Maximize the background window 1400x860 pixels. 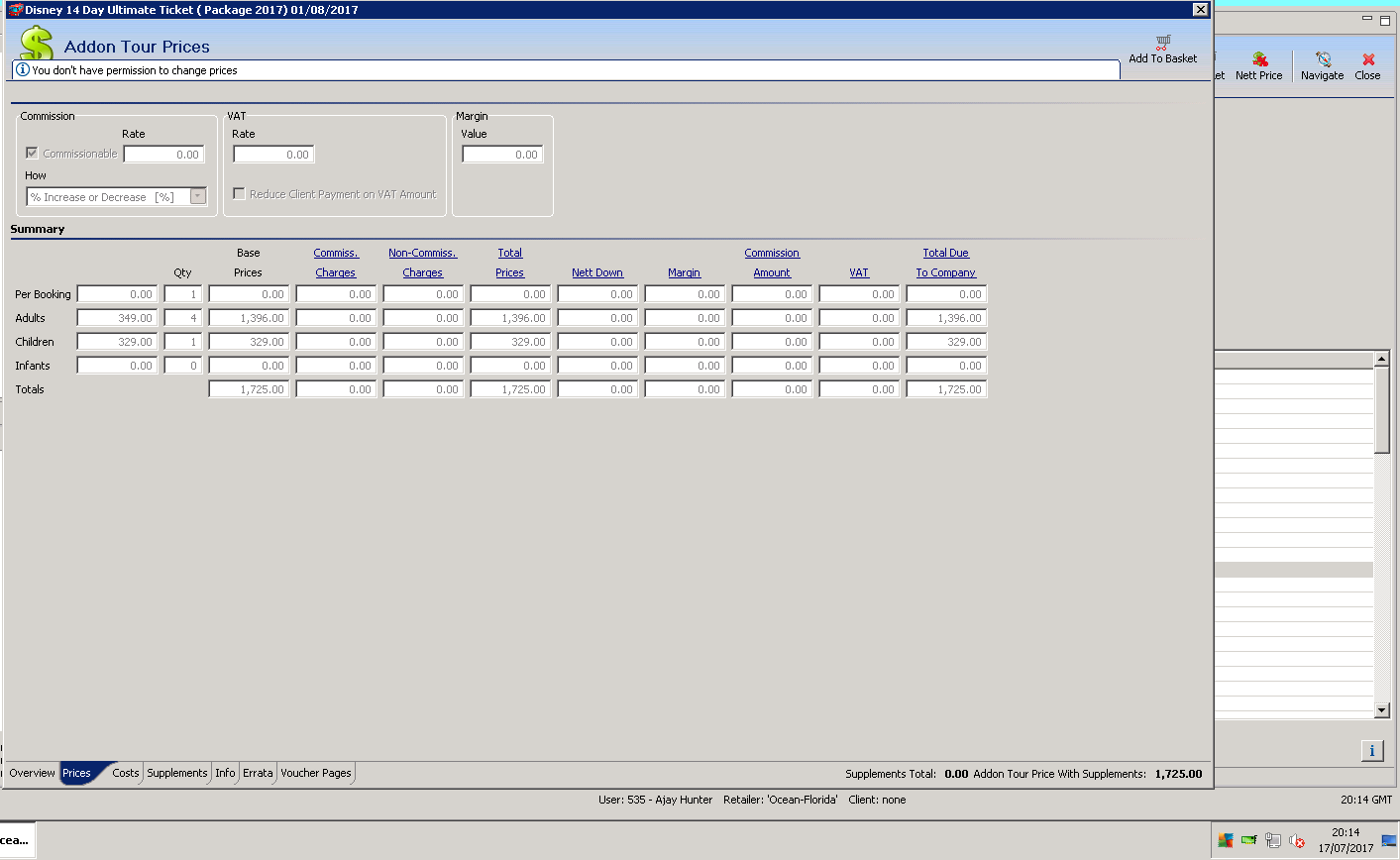point(1385,19)
